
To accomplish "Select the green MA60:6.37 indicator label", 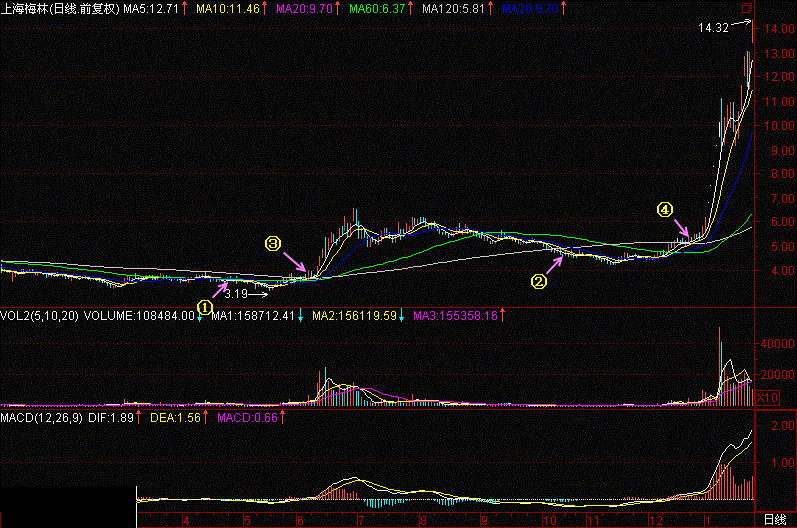I will point(379,9).
